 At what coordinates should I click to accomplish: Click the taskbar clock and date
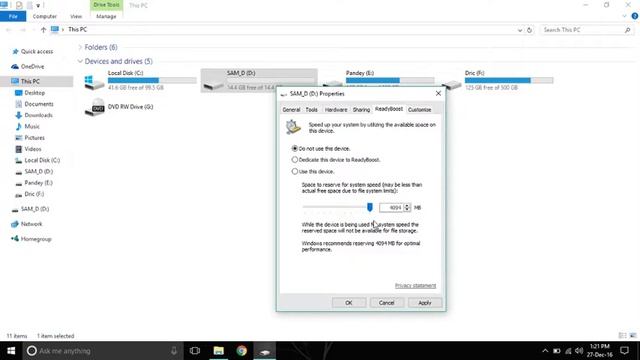pyautogui.click(x=600, y=351)
